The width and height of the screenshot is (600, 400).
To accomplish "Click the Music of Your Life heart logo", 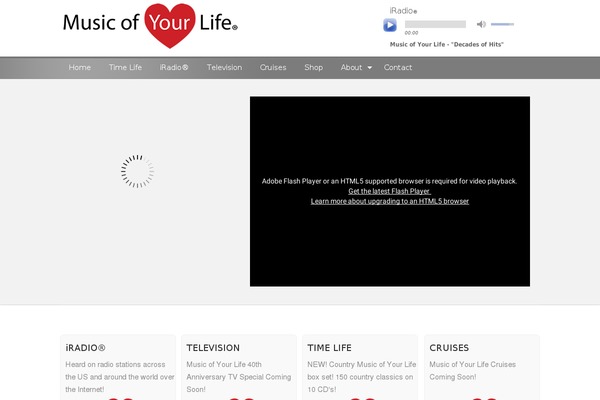I will click(150, 25).
